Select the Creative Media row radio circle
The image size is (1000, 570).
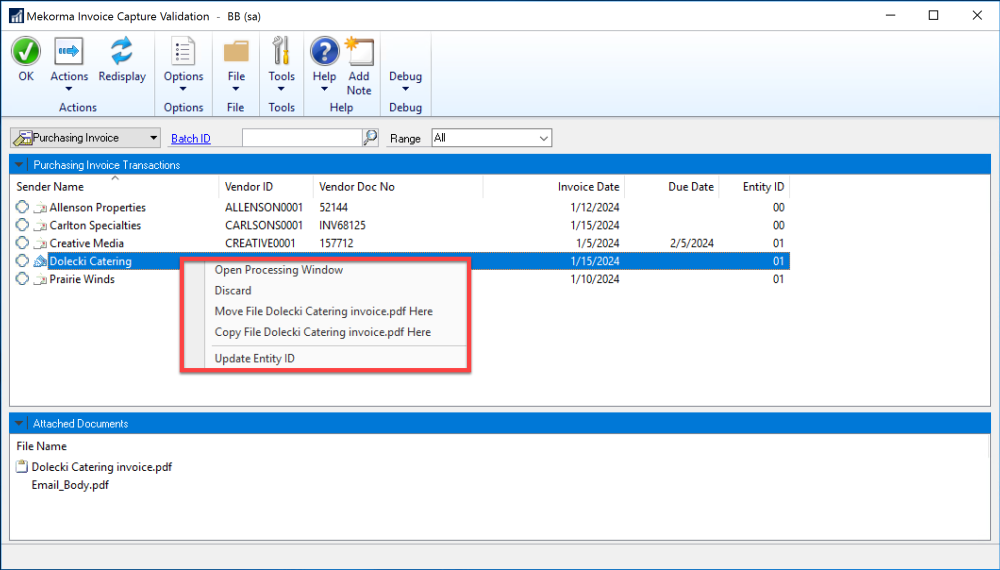(22, 242)
